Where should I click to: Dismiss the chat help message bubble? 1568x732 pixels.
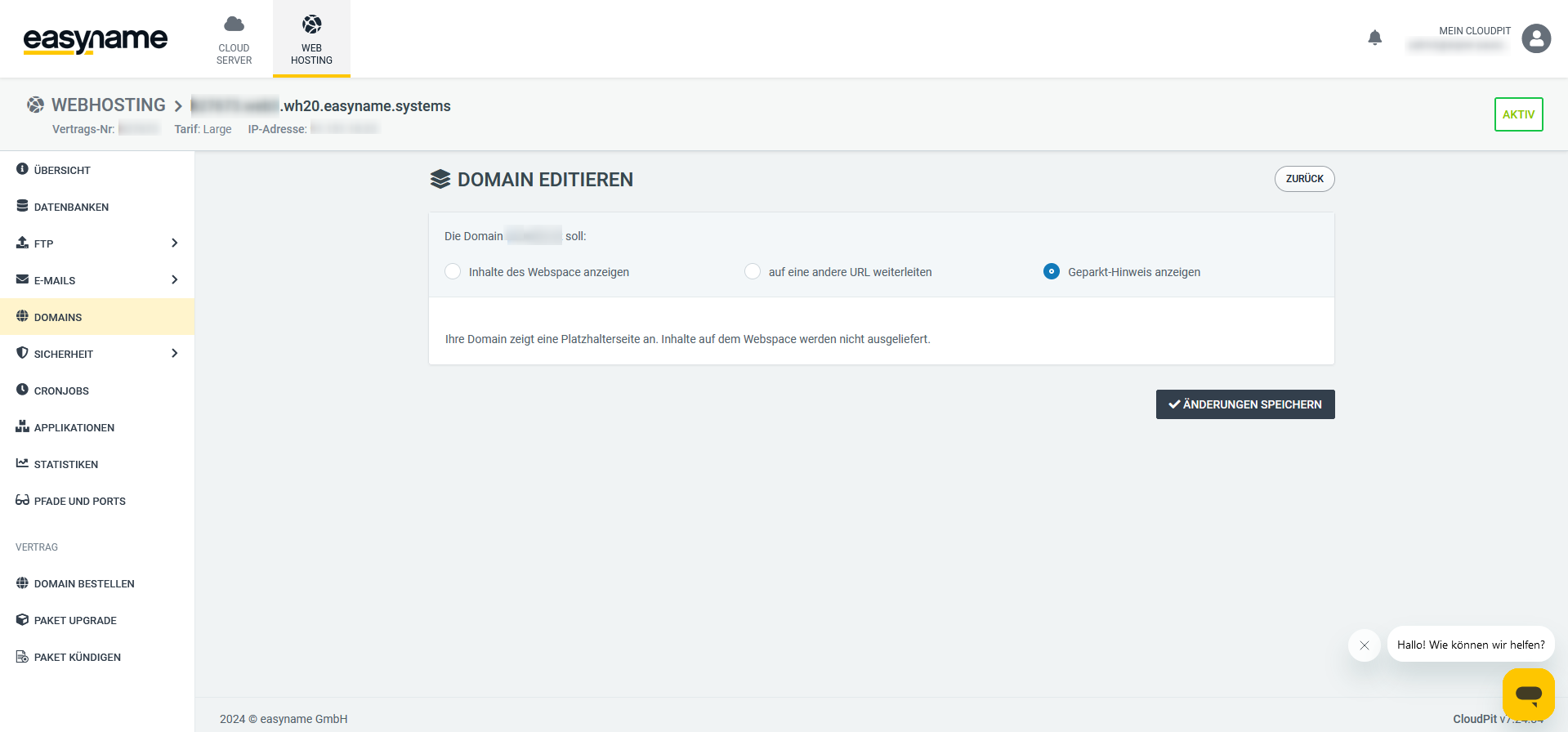1364,645
